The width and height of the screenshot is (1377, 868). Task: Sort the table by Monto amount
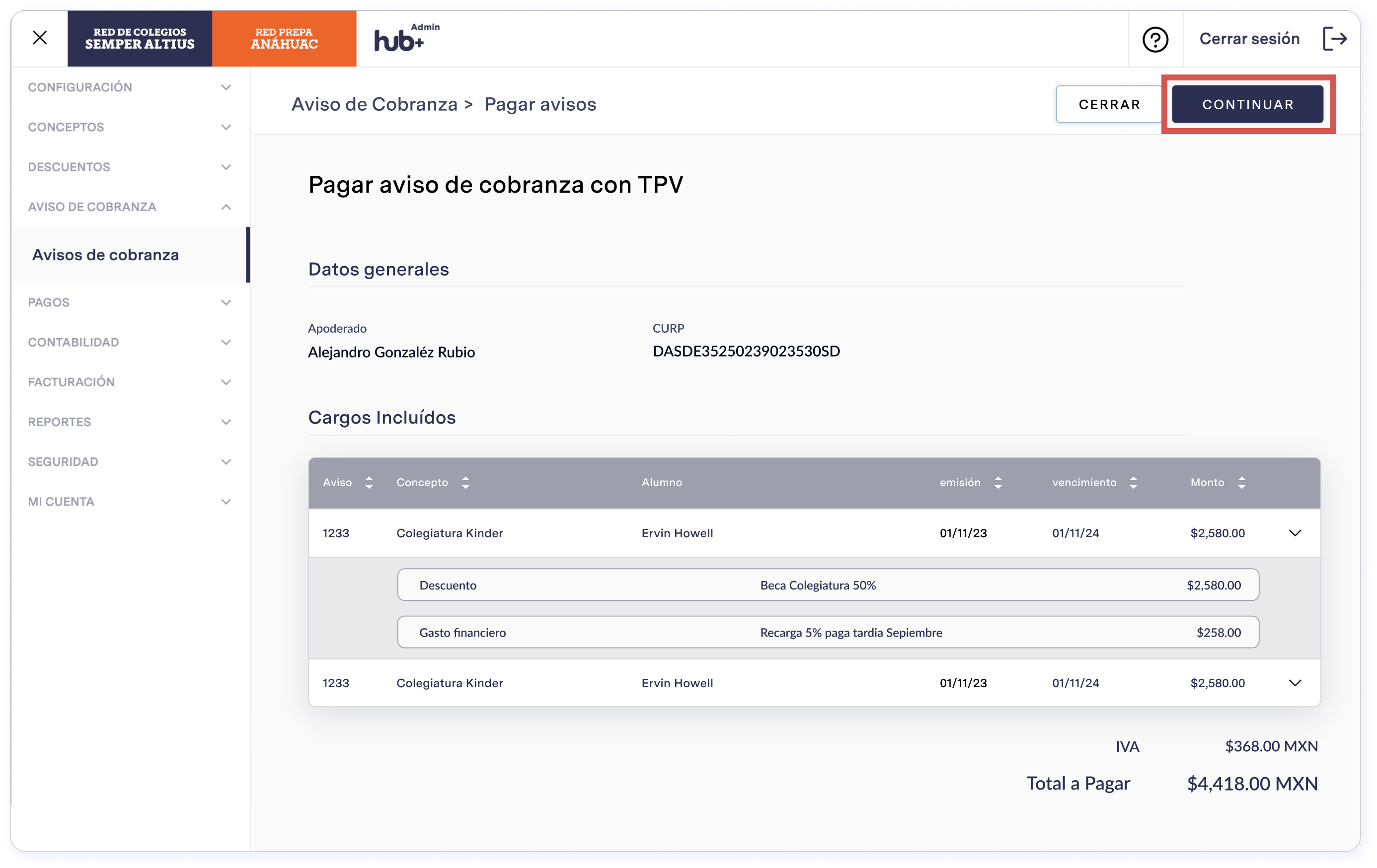point(1241,483)
